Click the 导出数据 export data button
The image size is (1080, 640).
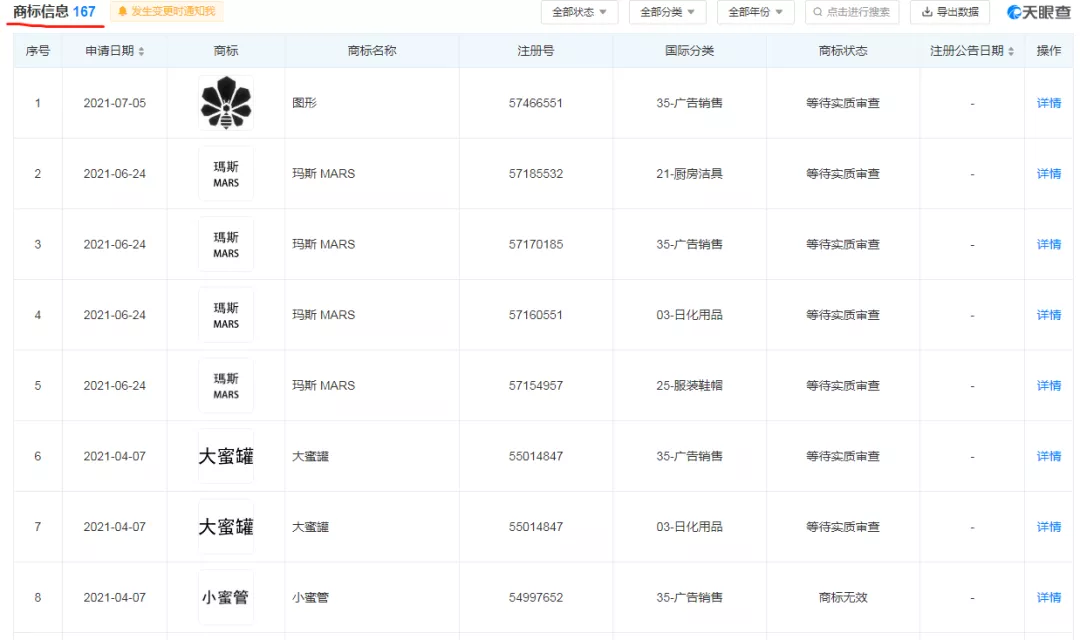950,12
